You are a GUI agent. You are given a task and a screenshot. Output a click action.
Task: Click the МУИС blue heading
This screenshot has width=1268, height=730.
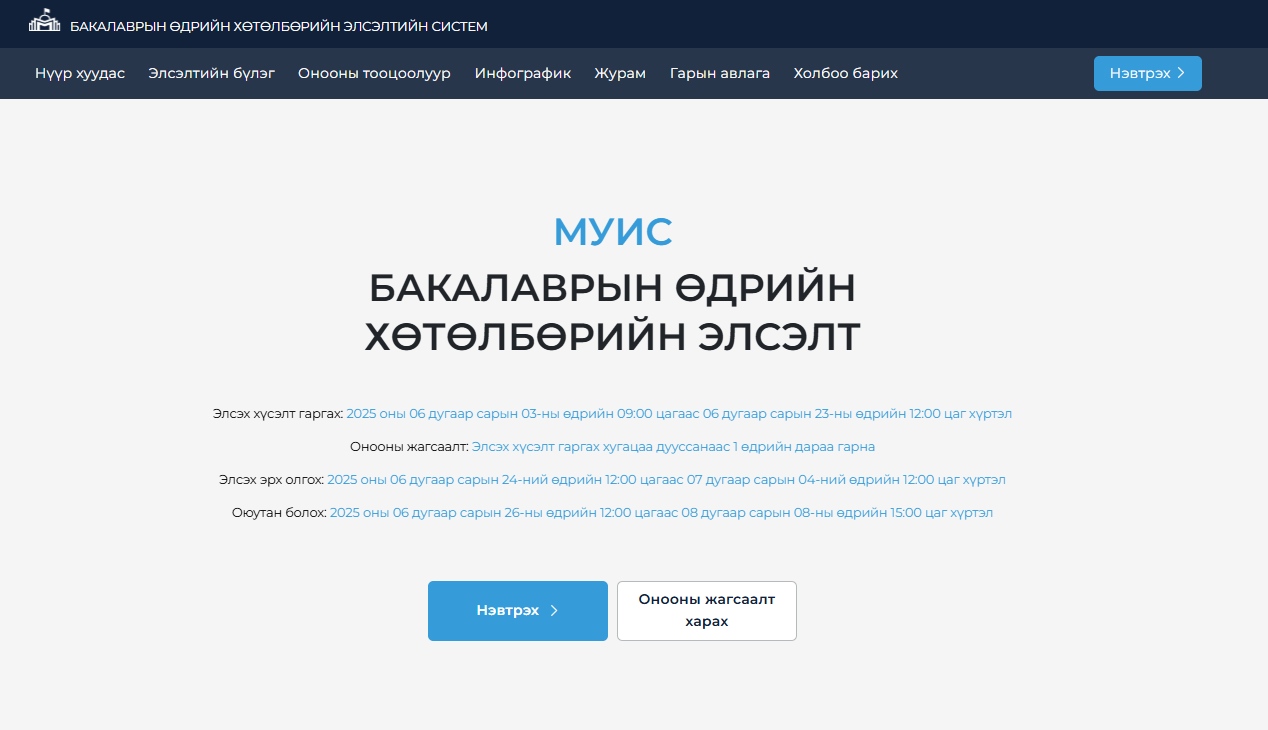pyautogui.click(x=613, y=231)
